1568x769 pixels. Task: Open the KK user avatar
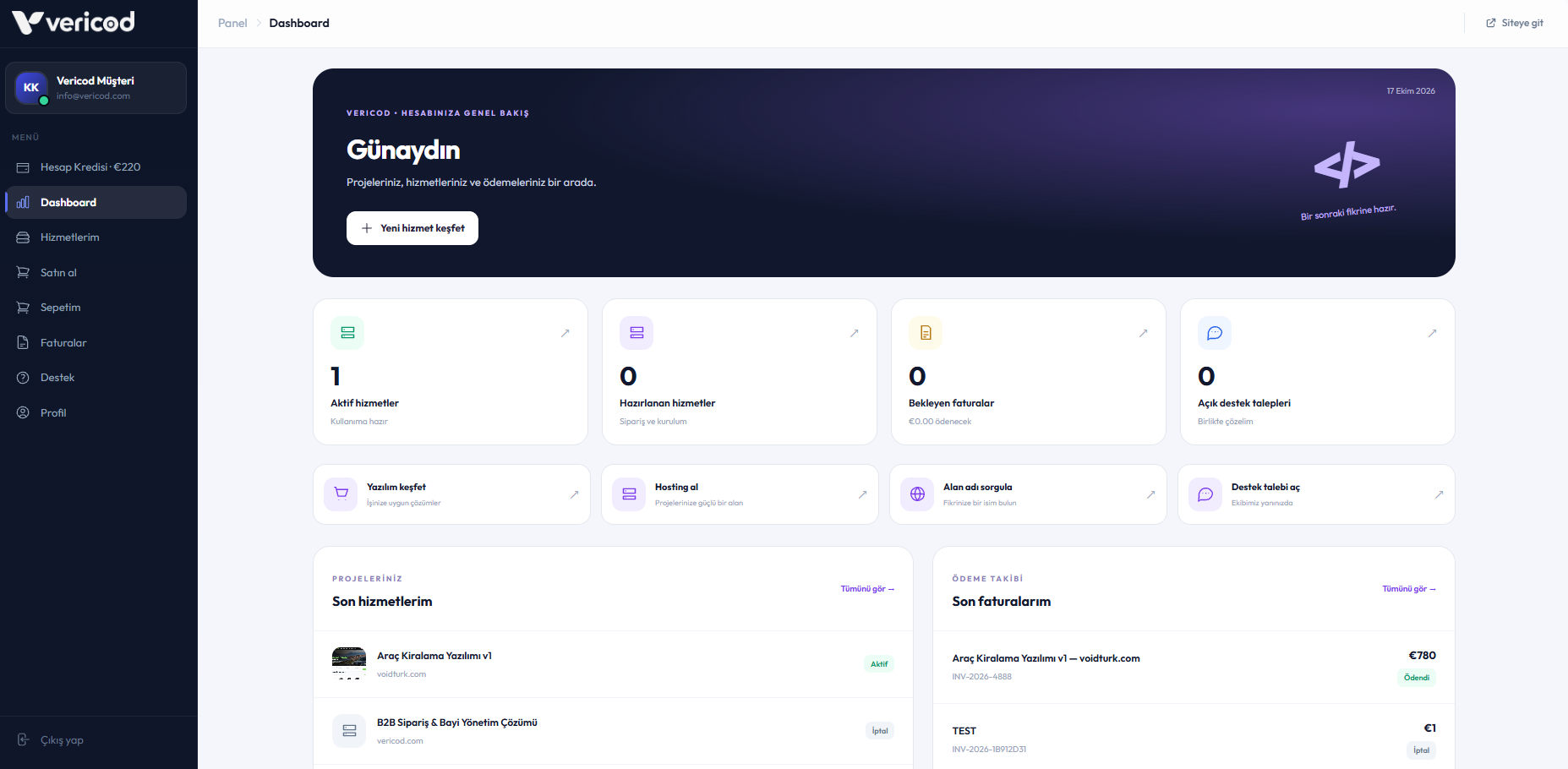tap(31, 88)
